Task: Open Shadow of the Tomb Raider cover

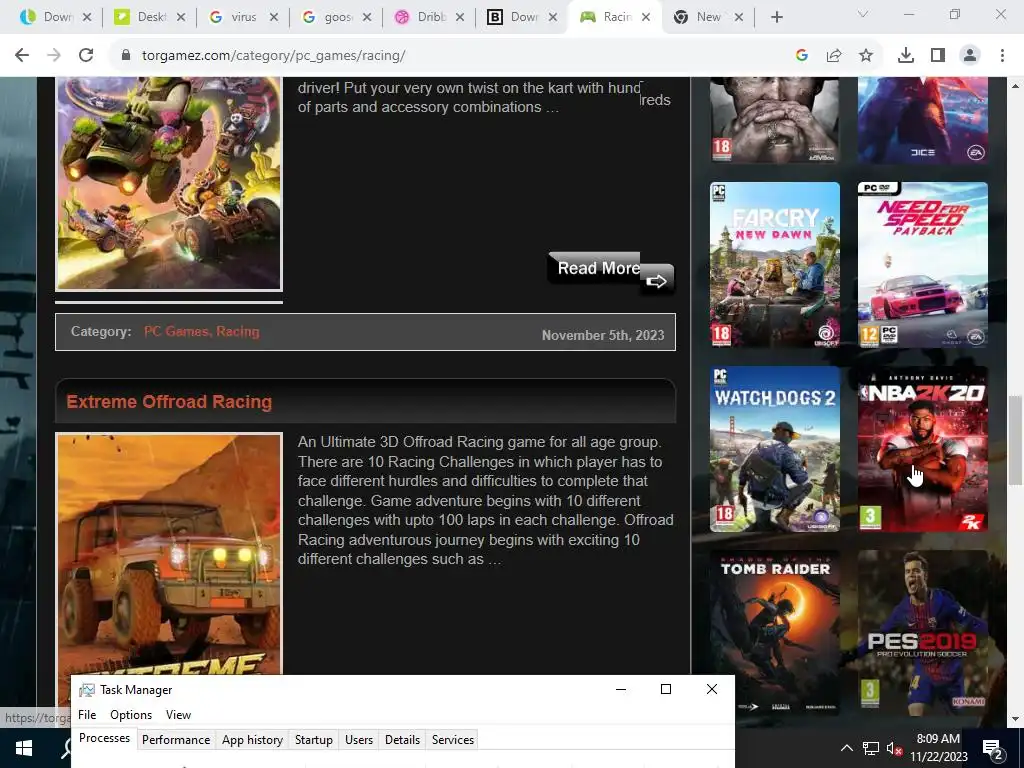Action: point(775,632)
